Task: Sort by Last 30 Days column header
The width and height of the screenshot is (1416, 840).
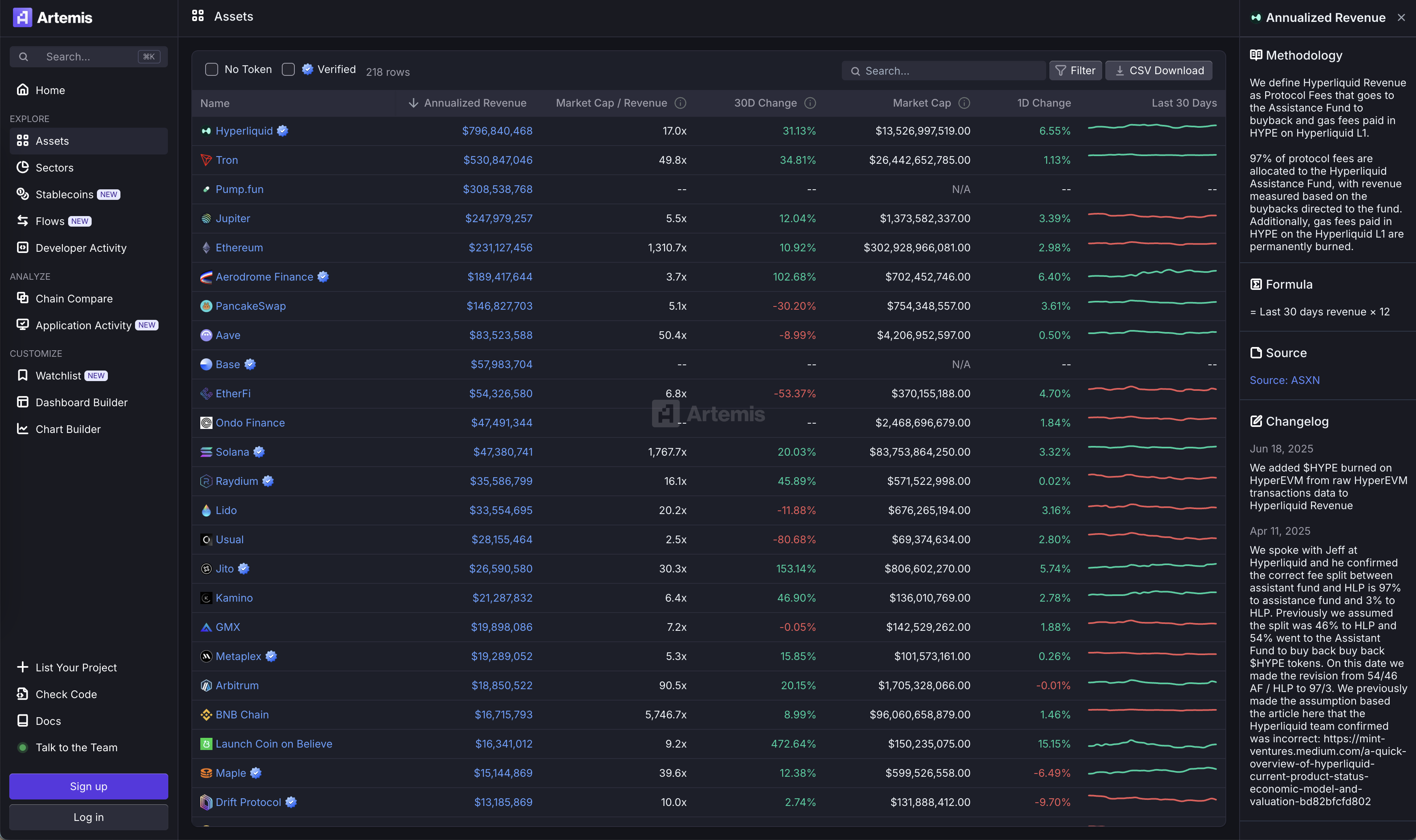Action: tap(1184, 103)
